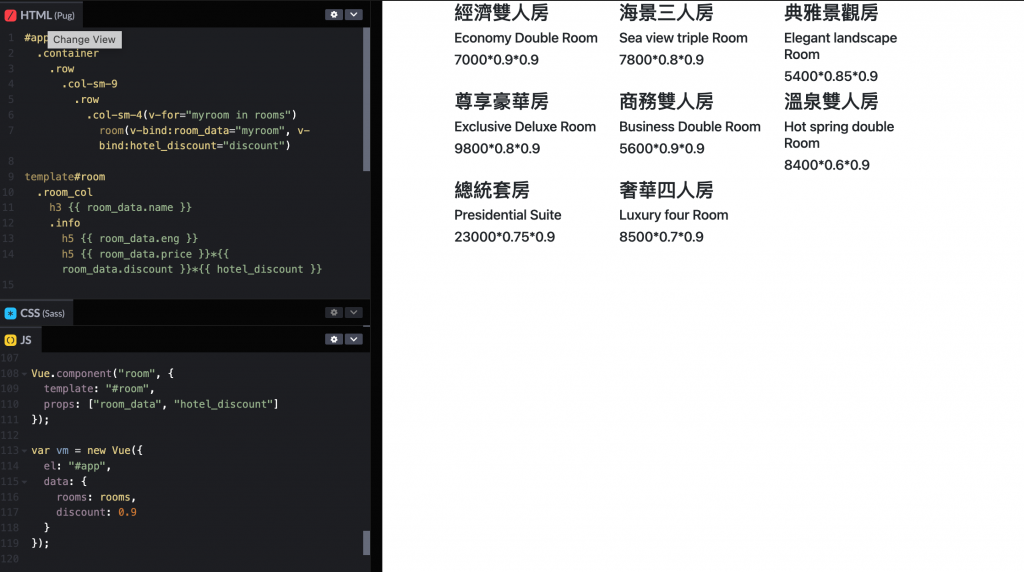Open JS panel settings gear

point(334,340)
